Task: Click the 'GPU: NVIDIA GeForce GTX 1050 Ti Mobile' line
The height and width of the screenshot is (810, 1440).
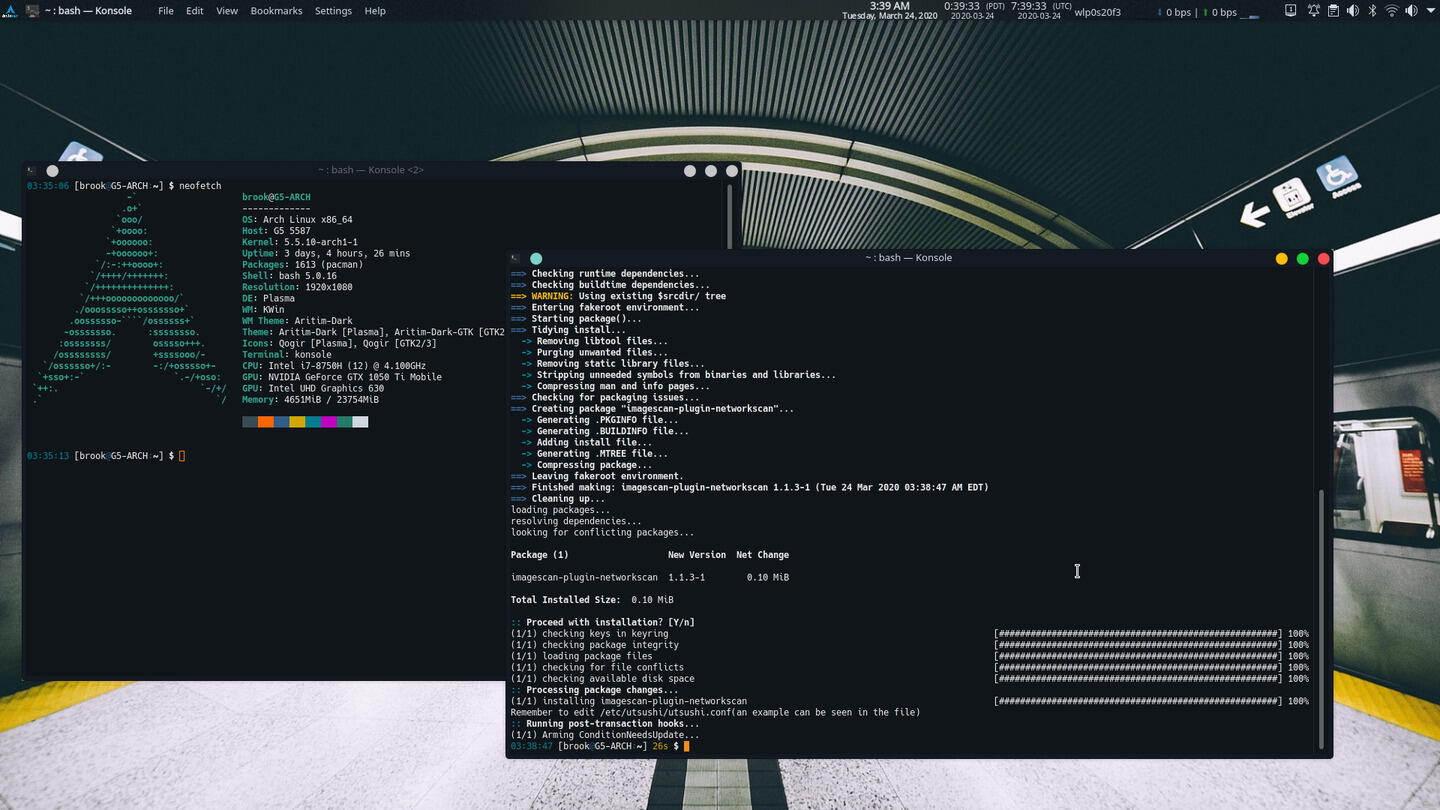Action: [342, 377]
